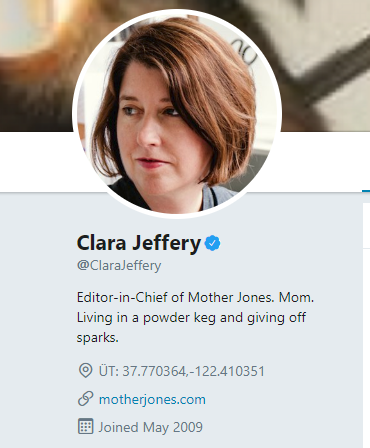The image size is (370, 448).
Task: Click the powder keg bio line
Action: (191, 317)
